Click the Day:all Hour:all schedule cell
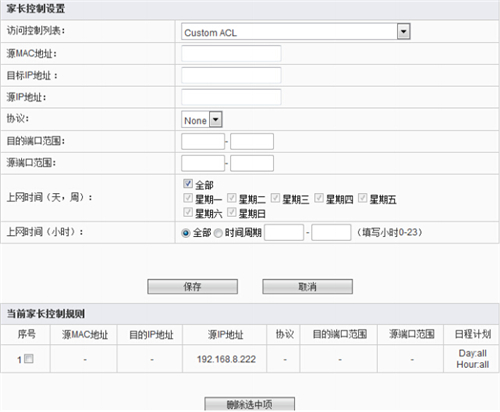Screen dimensions: 500x412 (x=473, y=359)
